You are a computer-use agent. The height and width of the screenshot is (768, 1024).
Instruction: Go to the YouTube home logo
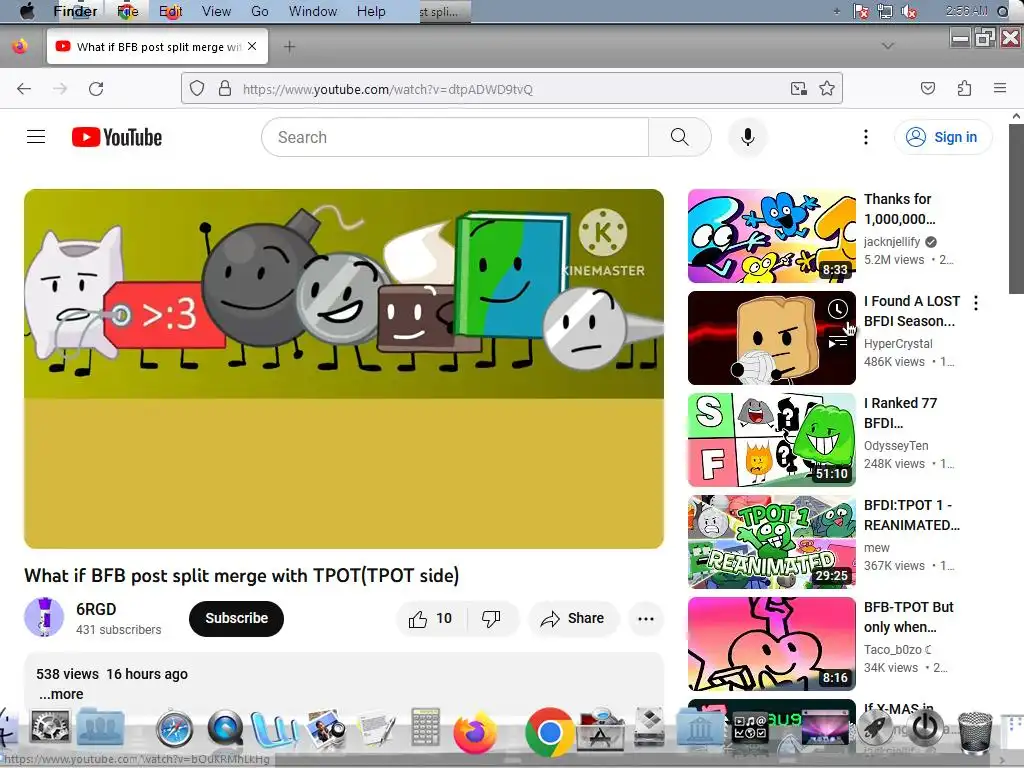point(117,137)
